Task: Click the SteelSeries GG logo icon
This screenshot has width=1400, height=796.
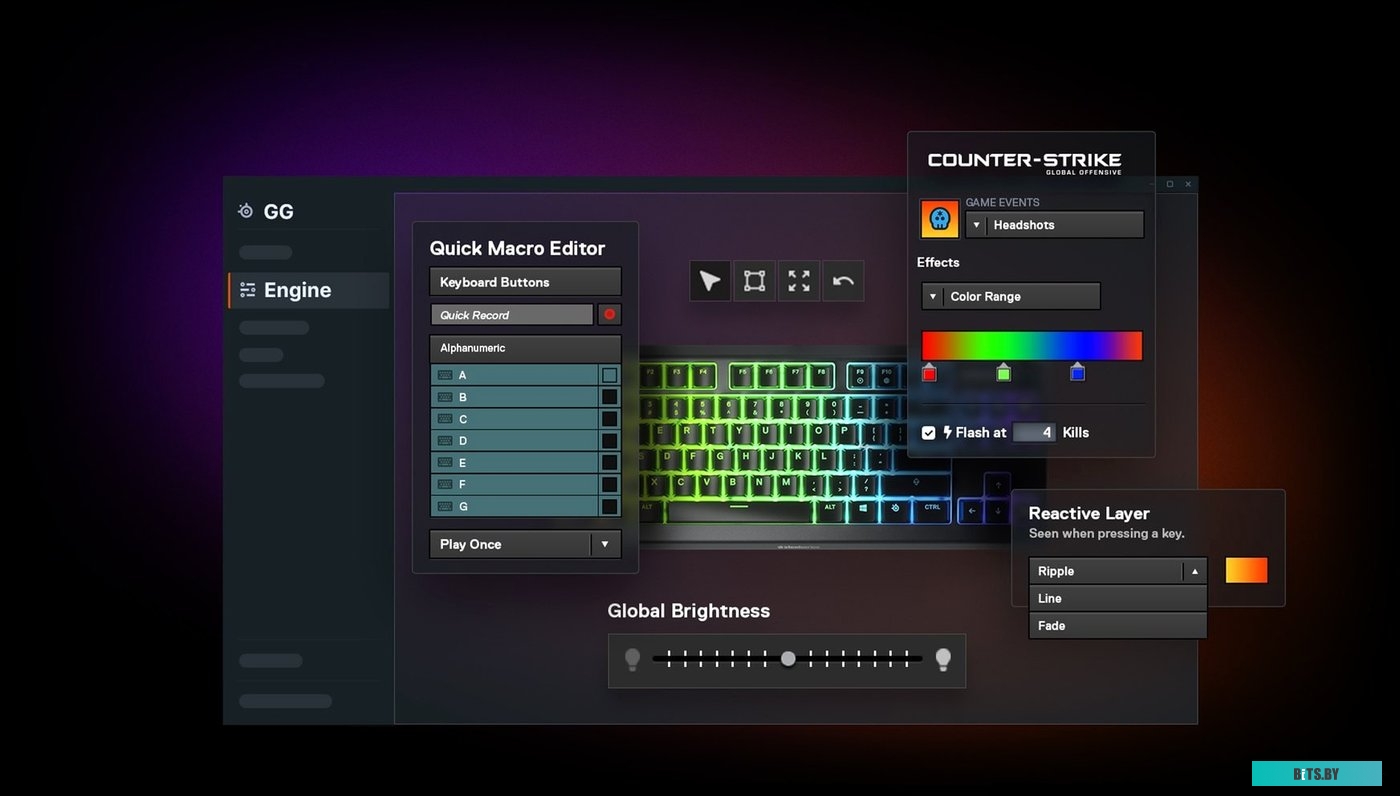Action: tap(246, 211)
